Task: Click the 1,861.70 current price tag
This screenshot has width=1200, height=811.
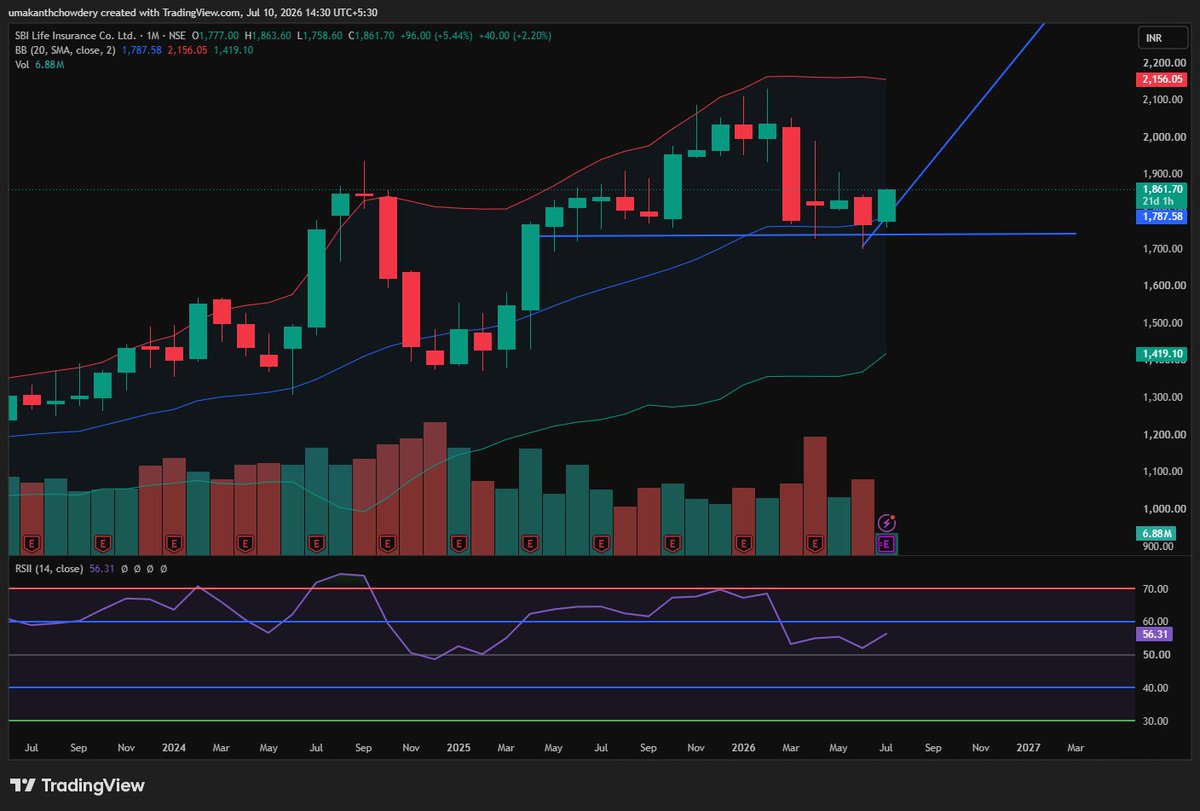Action: point(1160,189)
